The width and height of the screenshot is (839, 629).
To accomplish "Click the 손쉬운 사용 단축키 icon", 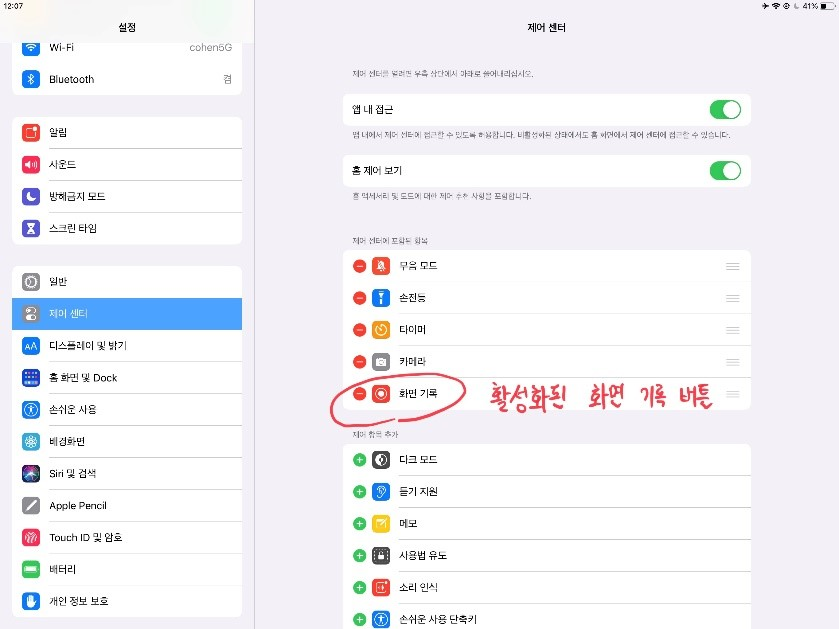I will [x=381, y=619].
